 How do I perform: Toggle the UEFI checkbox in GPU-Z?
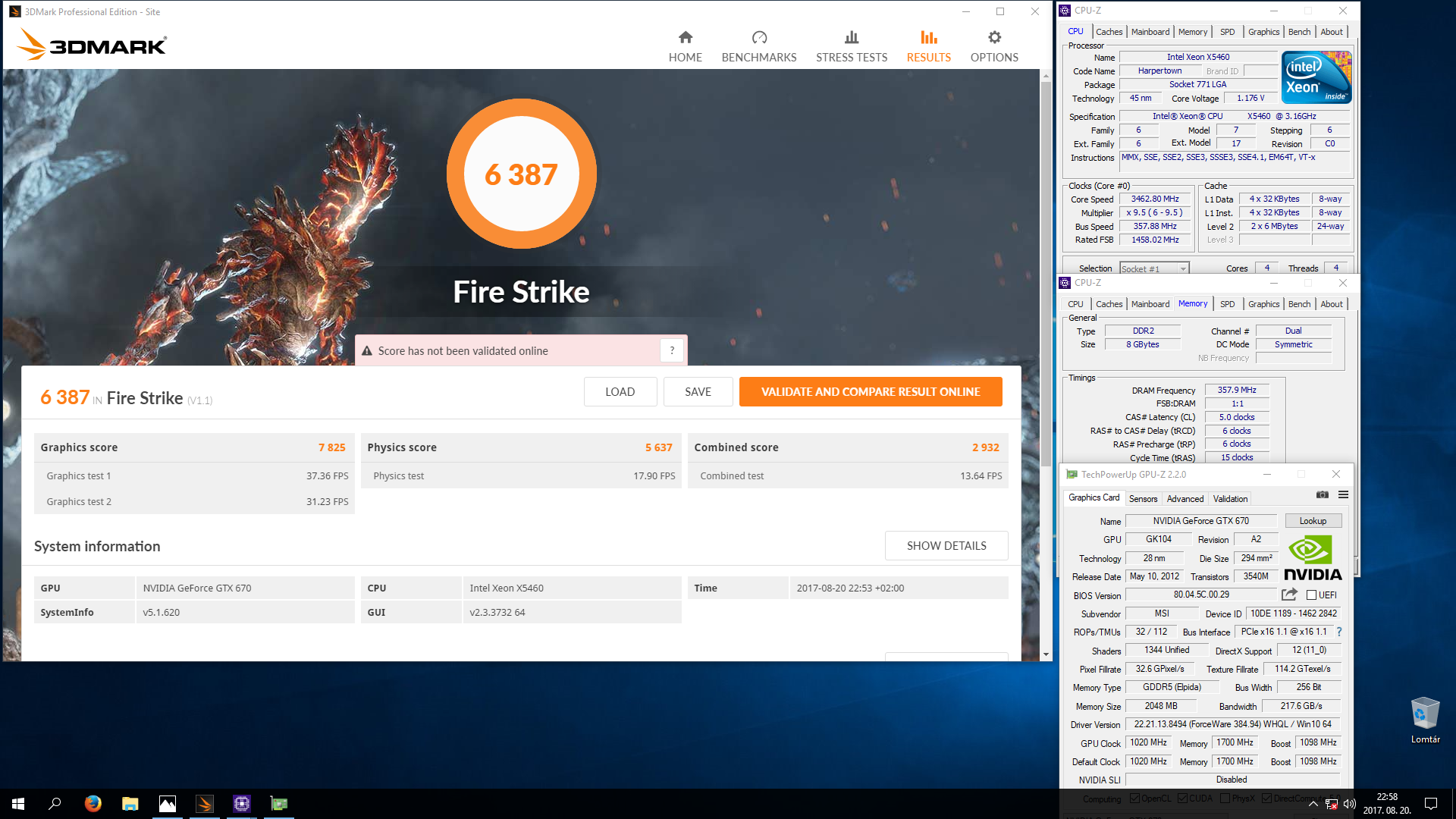tap(1311, 595)
